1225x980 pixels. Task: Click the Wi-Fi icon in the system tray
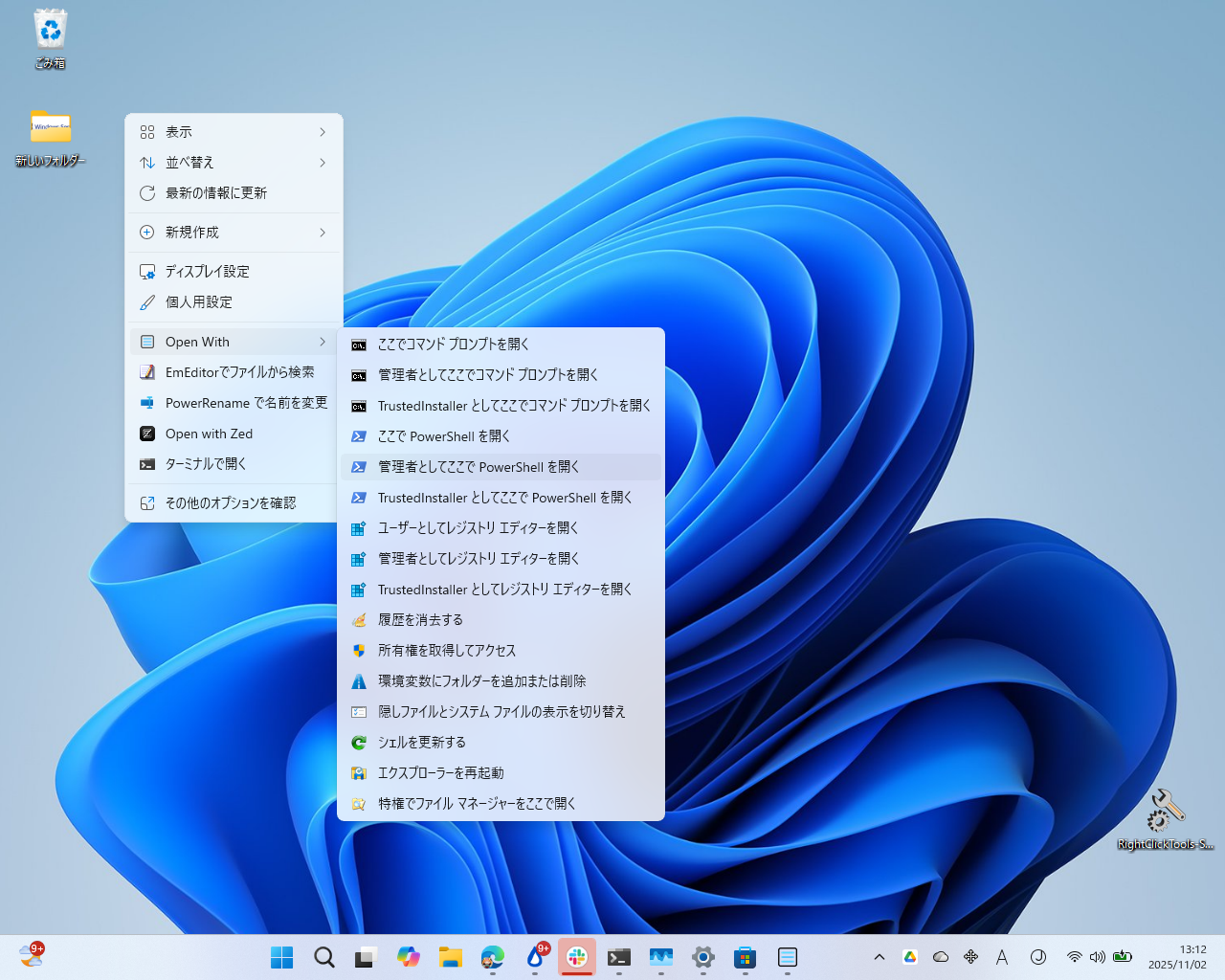(x=1073, y=956)
